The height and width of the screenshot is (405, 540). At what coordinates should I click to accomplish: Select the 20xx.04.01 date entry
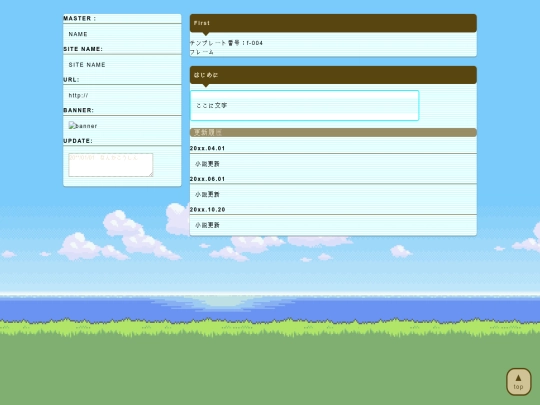point(207,148)
